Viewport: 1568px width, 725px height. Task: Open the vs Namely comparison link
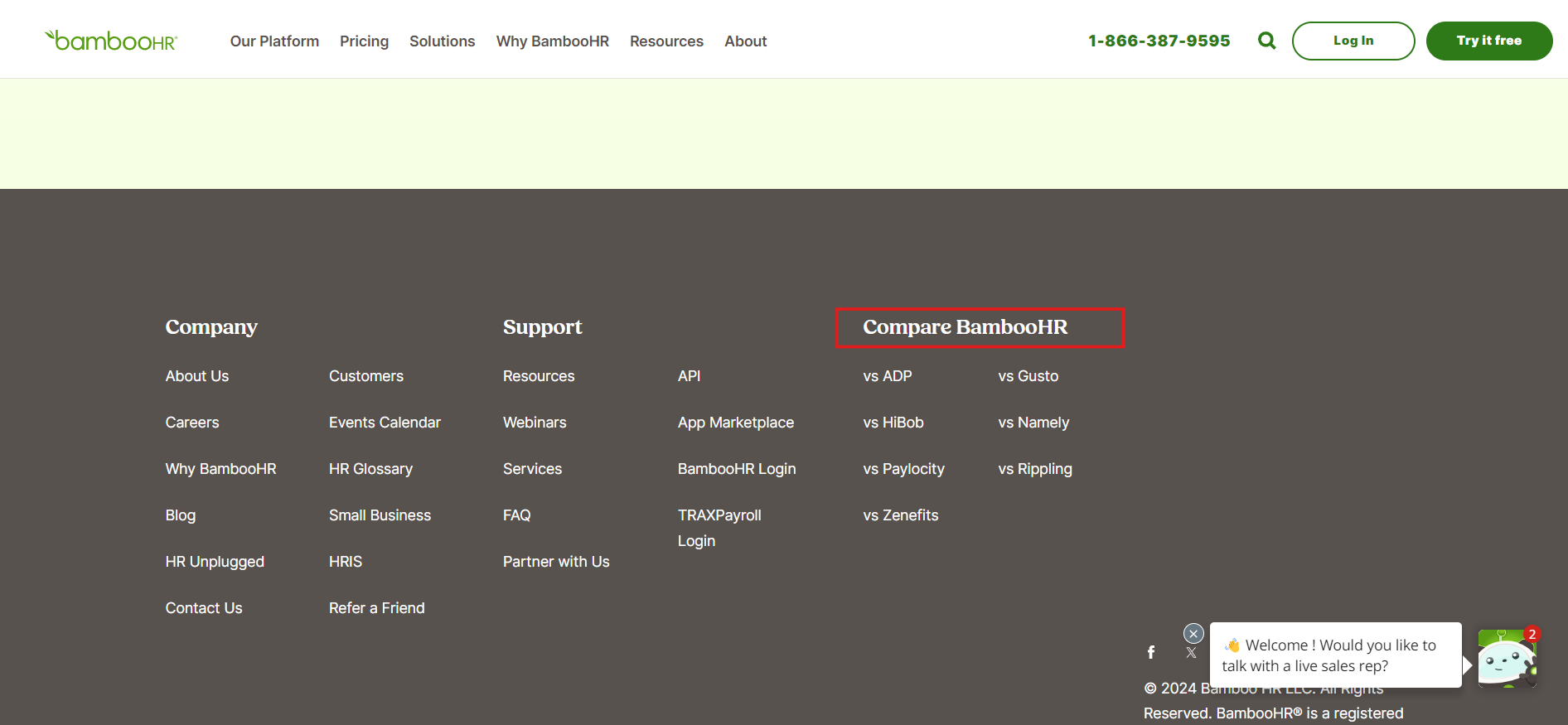point(1034,423)
